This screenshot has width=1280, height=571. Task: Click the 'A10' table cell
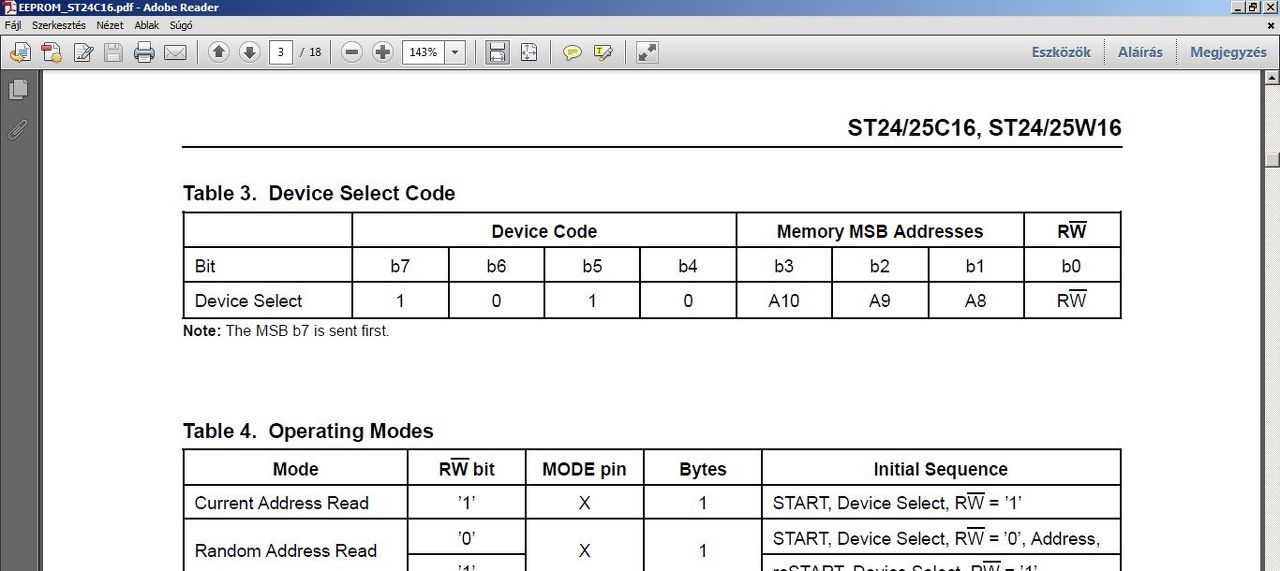coord(784,300)
